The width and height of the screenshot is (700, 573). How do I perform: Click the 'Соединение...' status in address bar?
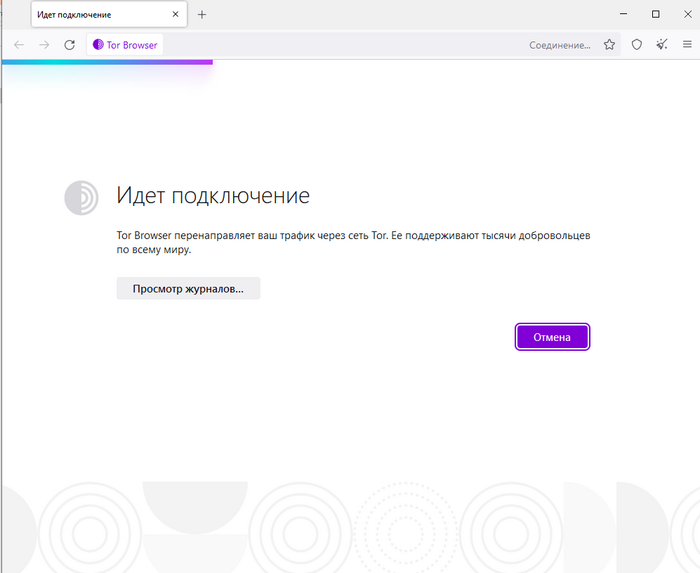(560, 45)
